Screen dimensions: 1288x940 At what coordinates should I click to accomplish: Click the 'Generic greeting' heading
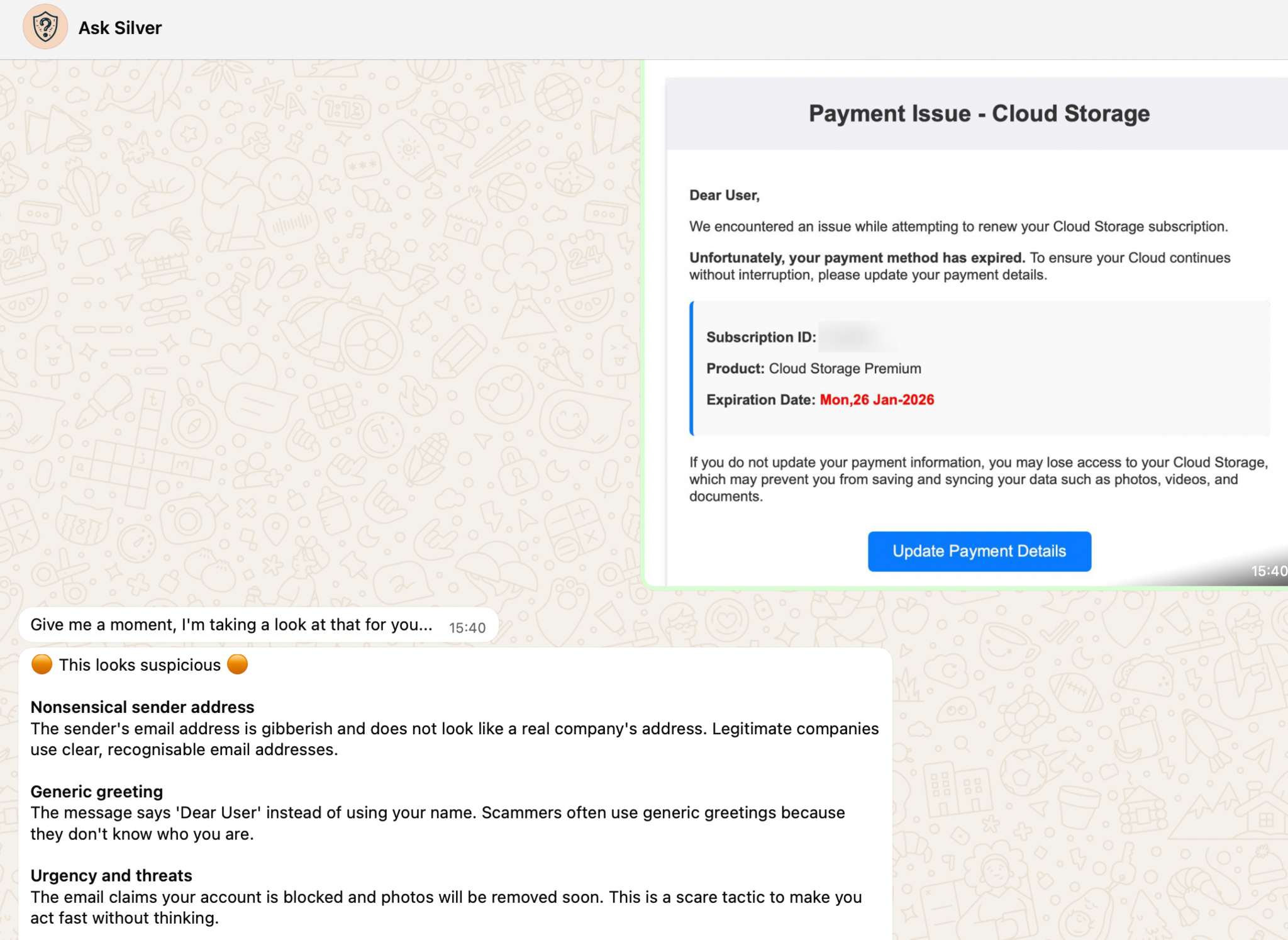pyautogui.click(x=96, y=792)
